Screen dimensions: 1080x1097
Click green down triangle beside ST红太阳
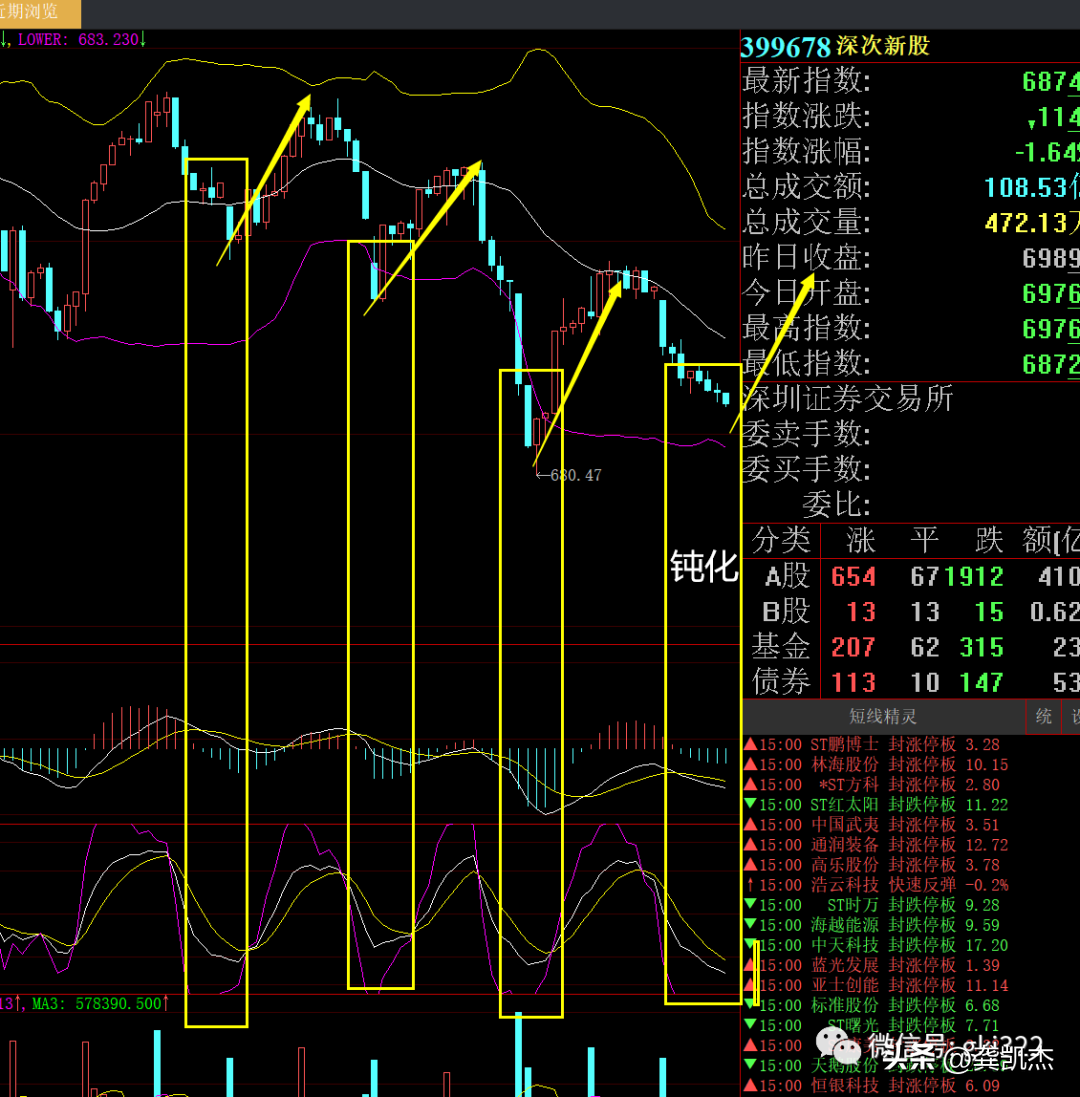749,805
